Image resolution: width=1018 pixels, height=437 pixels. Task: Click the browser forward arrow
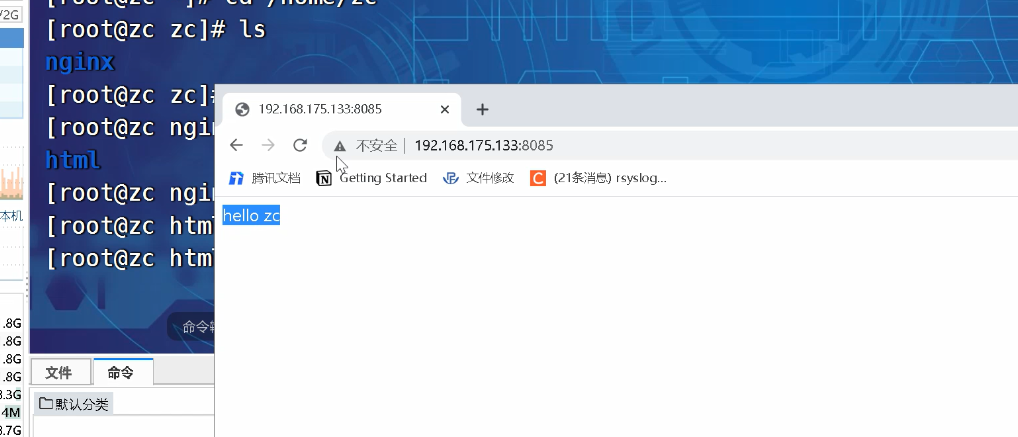coord(268,145)
